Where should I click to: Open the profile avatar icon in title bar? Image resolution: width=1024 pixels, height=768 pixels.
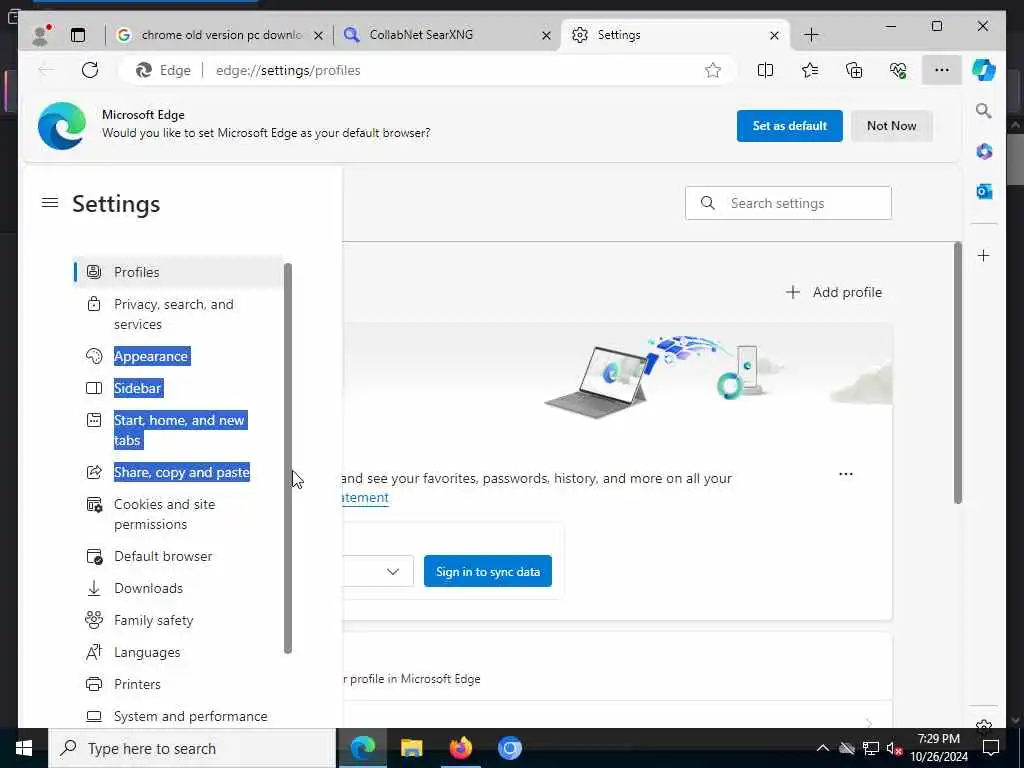[41, 35]
